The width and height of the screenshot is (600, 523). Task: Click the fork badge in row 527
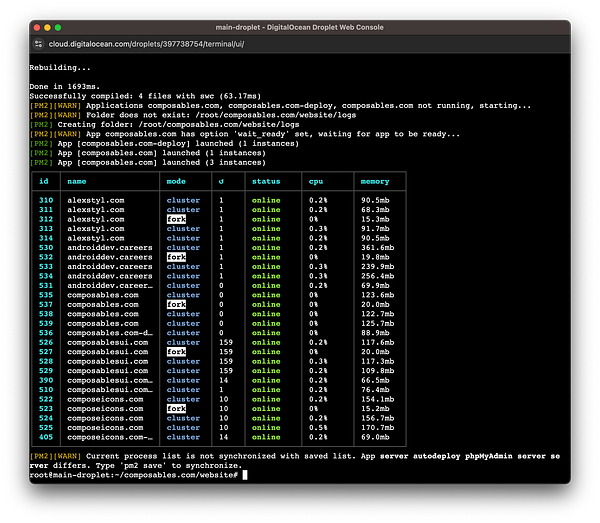pos(176,352)
